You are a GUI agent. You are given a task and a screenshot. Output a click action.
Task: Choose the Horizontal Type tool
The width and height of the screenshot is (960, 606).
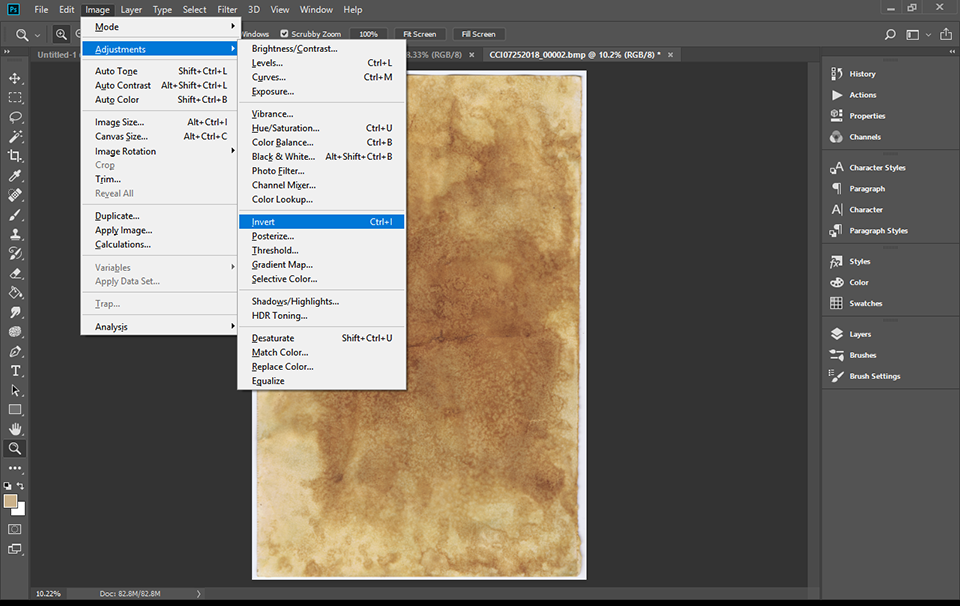pos(15,371)
